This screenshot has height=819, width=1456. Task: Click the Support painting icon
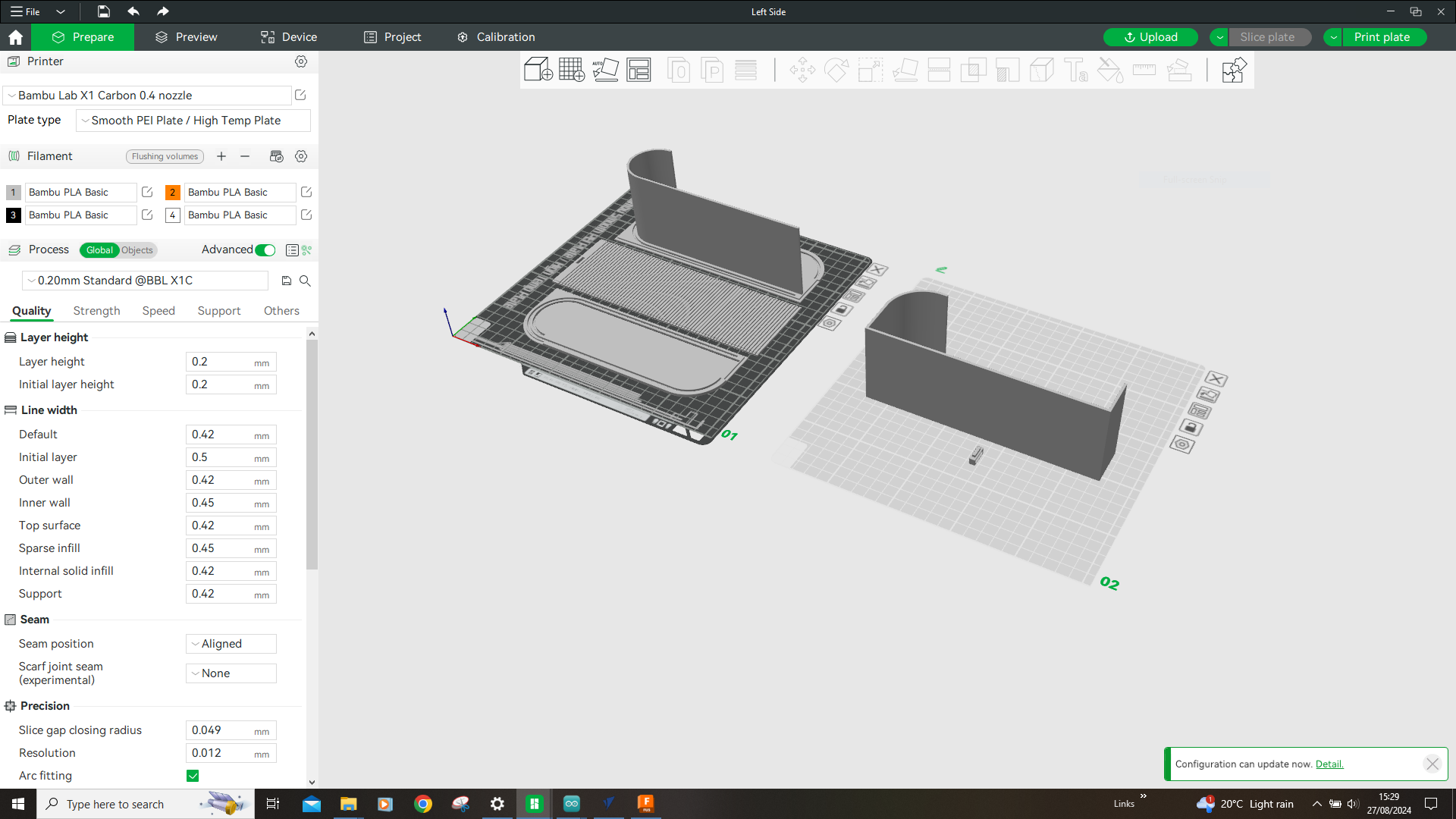point(1007,71)
